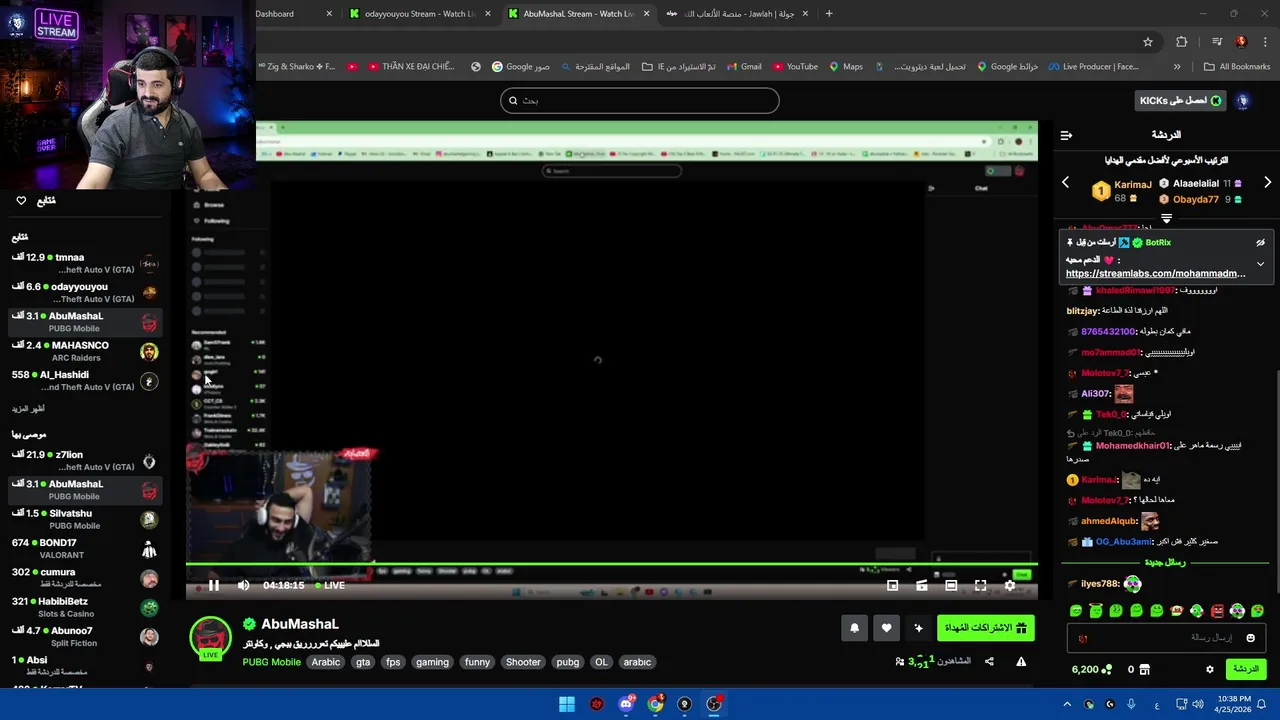The image size is (1280, 720).
Task: Open the chat settings gear
Action: click(1209, 669)
